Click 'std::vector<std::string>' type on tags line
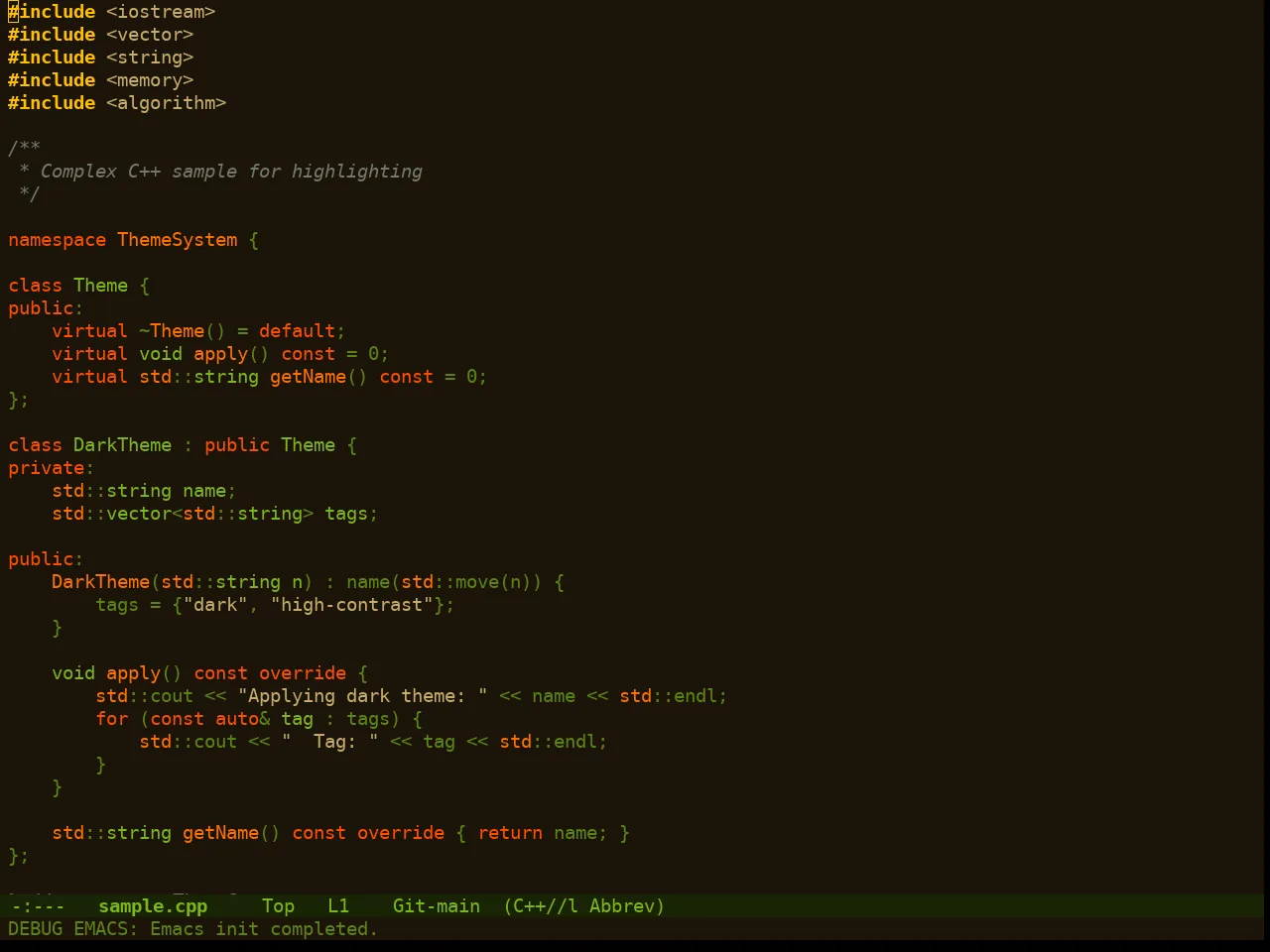The width and height of the screenshot is (1270, 952). [183, 514]
